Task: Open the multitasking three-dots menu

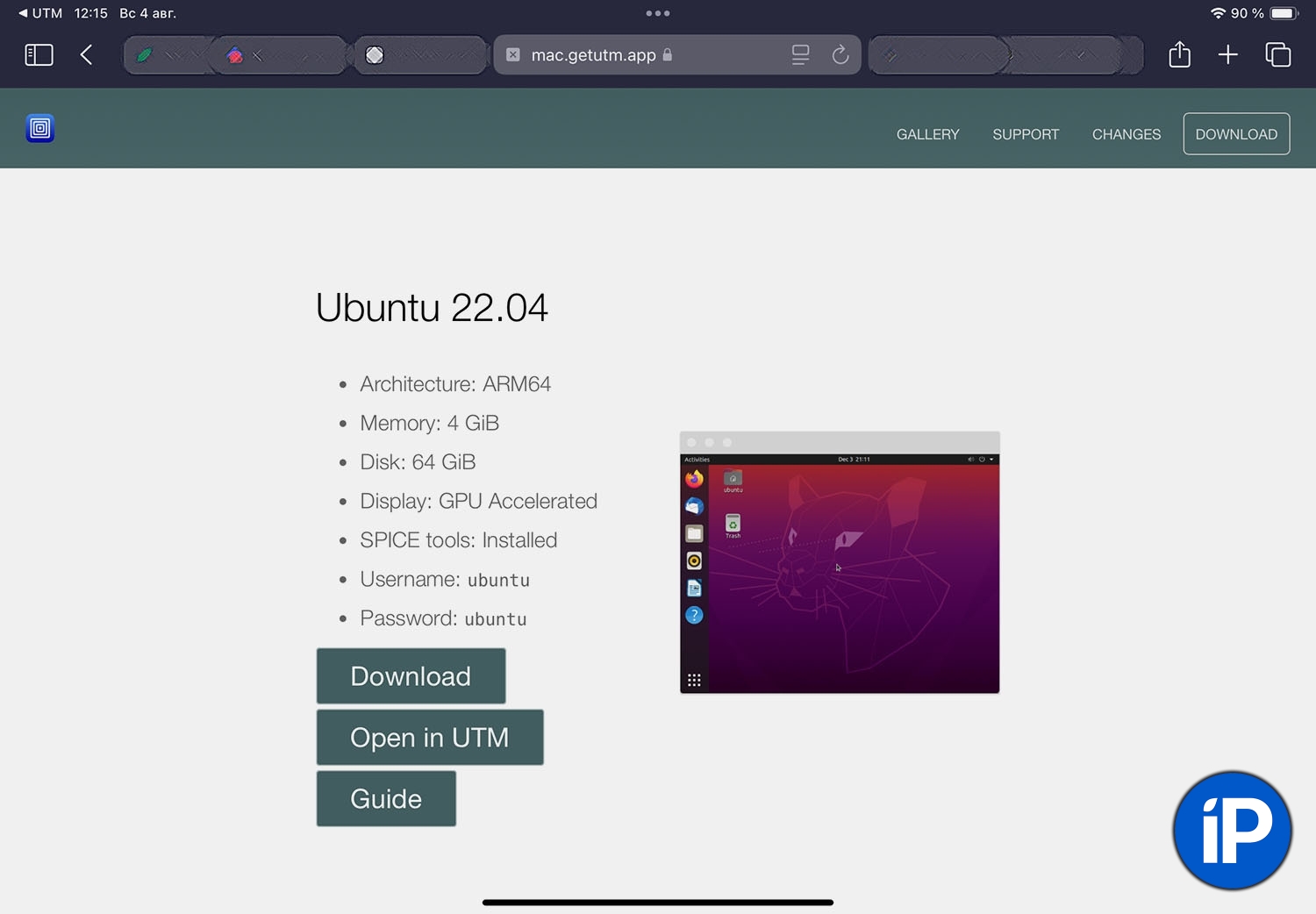Action: [658, 13]
